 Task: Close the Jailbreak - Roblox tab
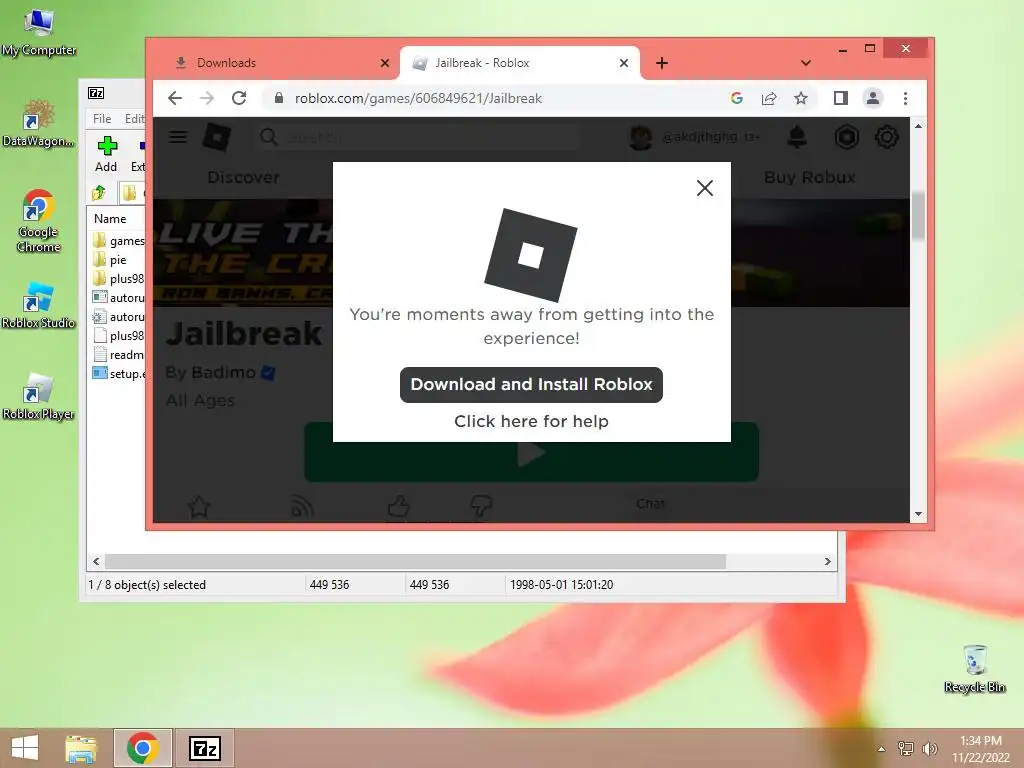tap(624, 63)
